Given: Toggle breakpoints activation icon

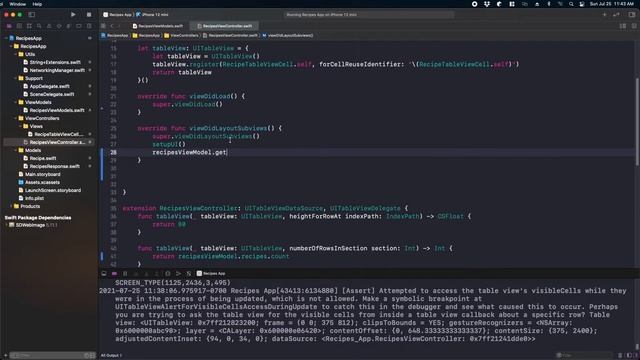Looking at the screenshot, I should [x=114, y=273].
